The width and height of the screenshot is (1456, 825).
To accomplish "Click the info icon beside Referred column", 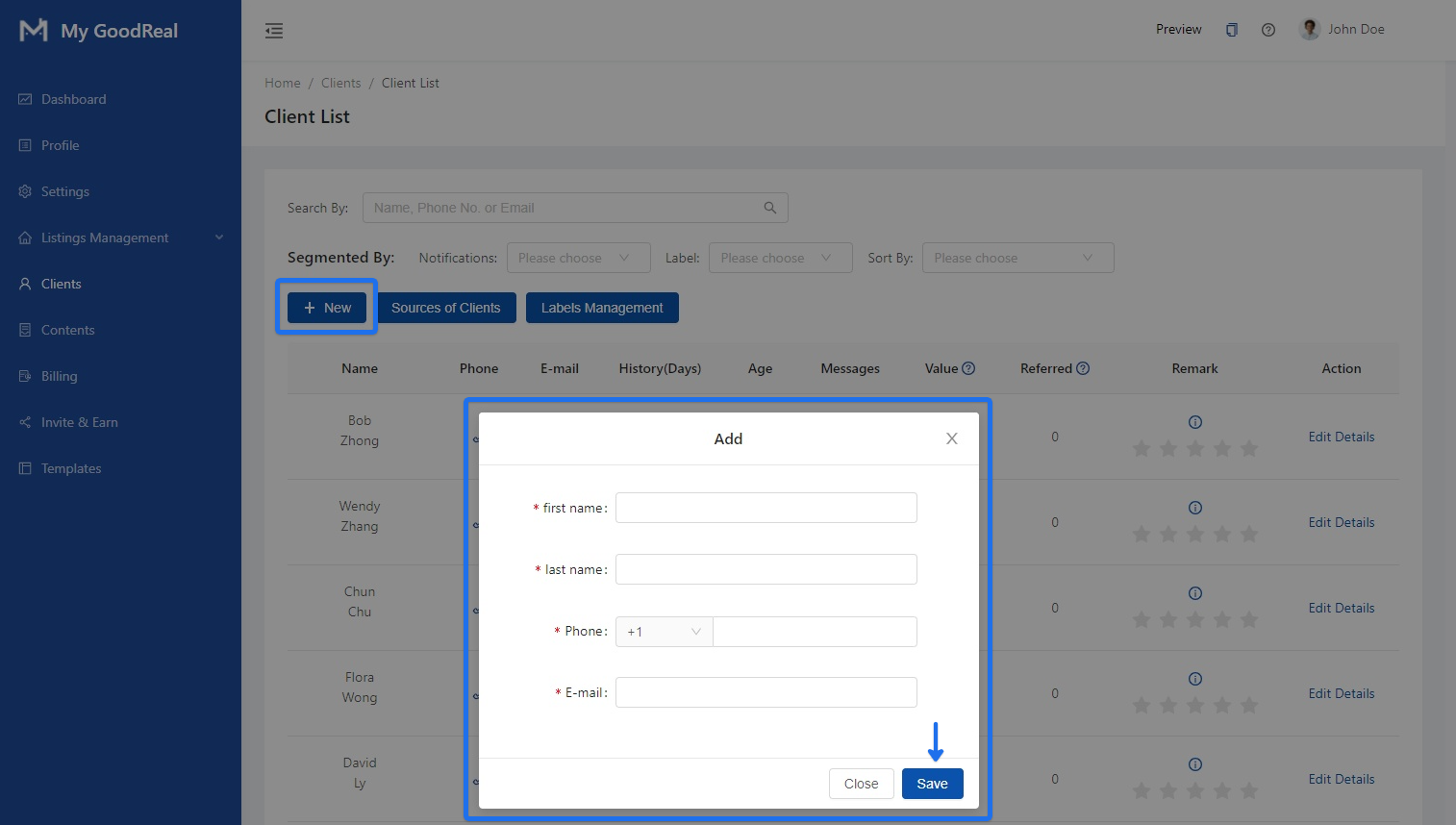I will point(1083,368).
